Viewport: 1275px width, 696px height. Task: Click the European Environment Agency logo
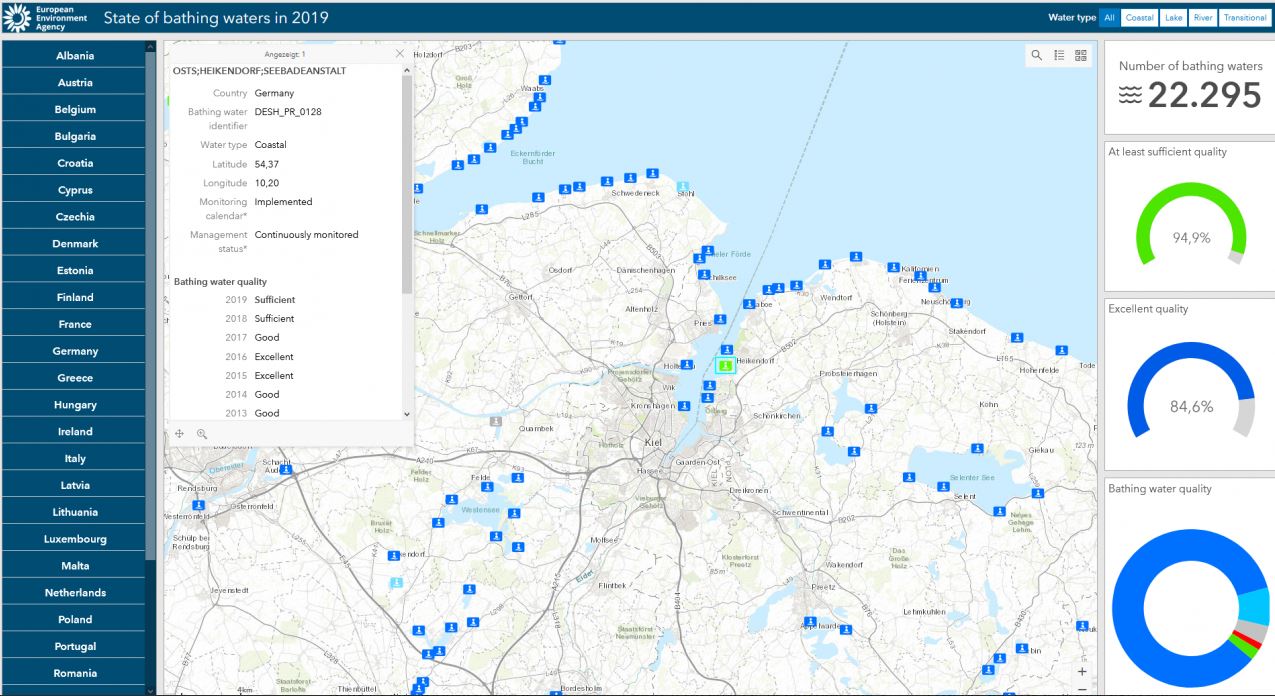tap(46, 17)
